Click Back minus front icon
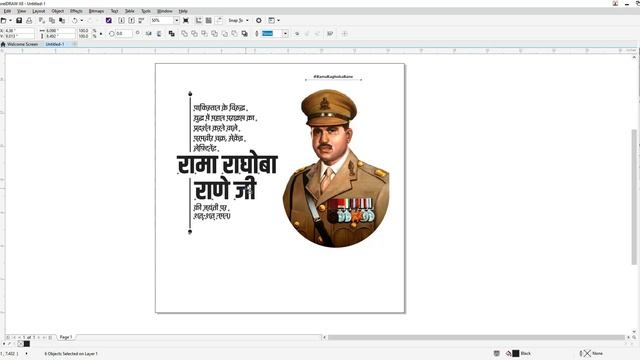This screenshot has width=640, height=360. coord(234,33)
